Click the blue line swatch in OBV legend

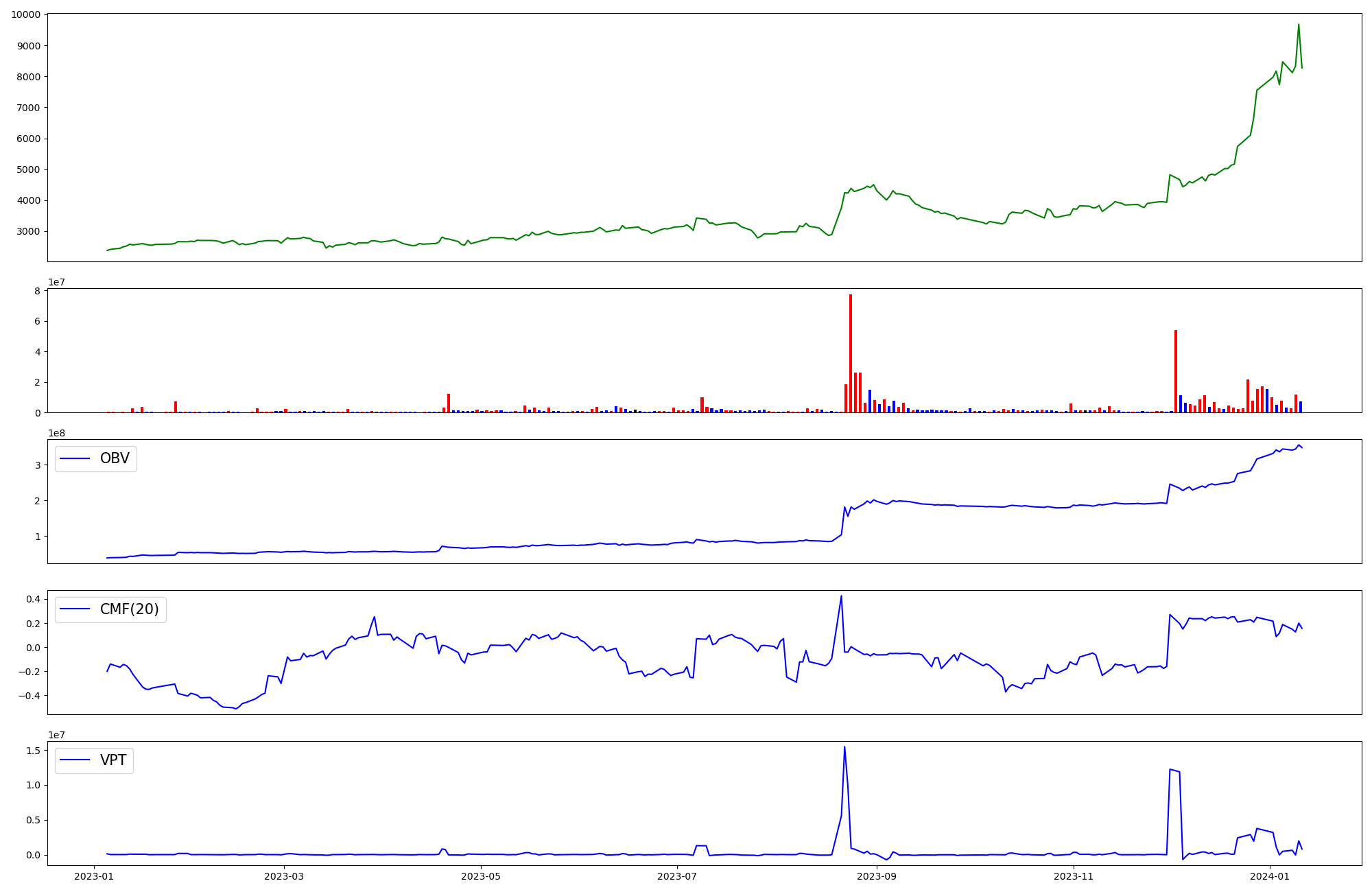pyautogui.click(x=75, y=458)
